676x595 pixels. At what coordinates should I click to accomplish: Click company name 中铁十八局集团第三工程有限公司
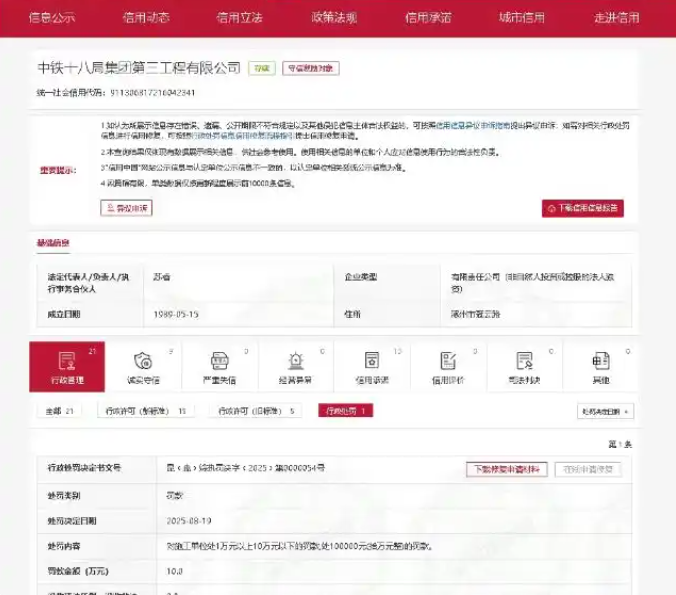pos(139,68)
